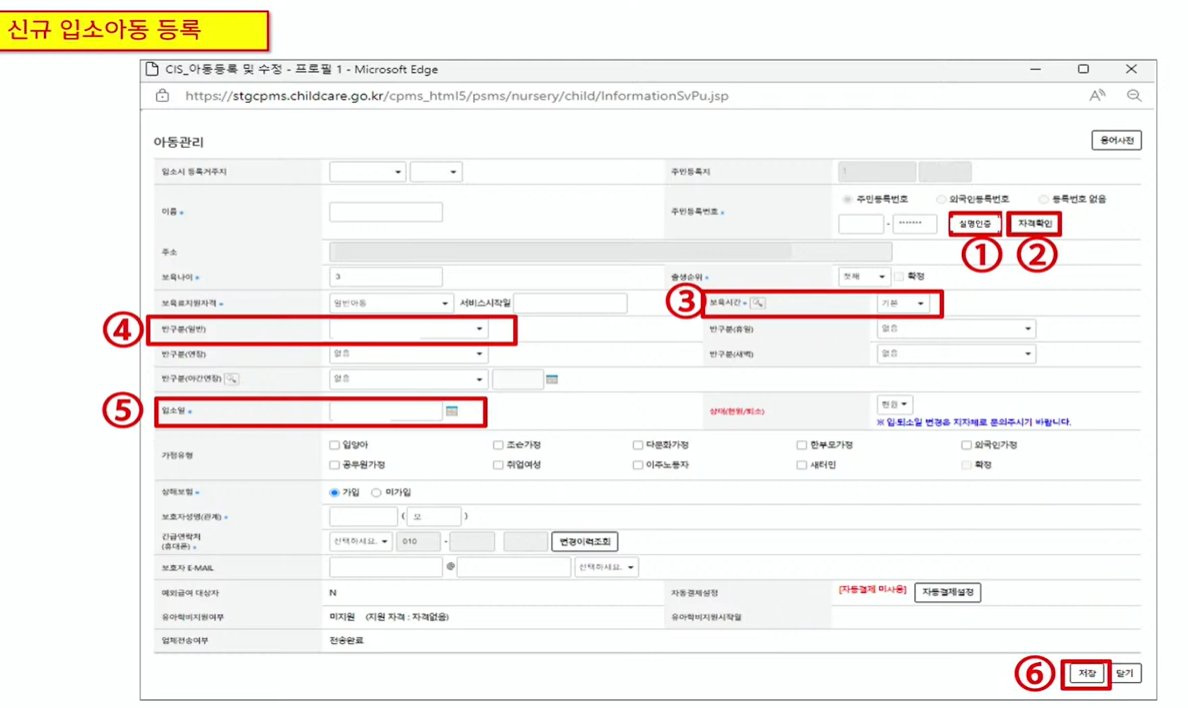Click the page document icon in title bar
Screen dimensions: 1188x708
tap(152, 69)
